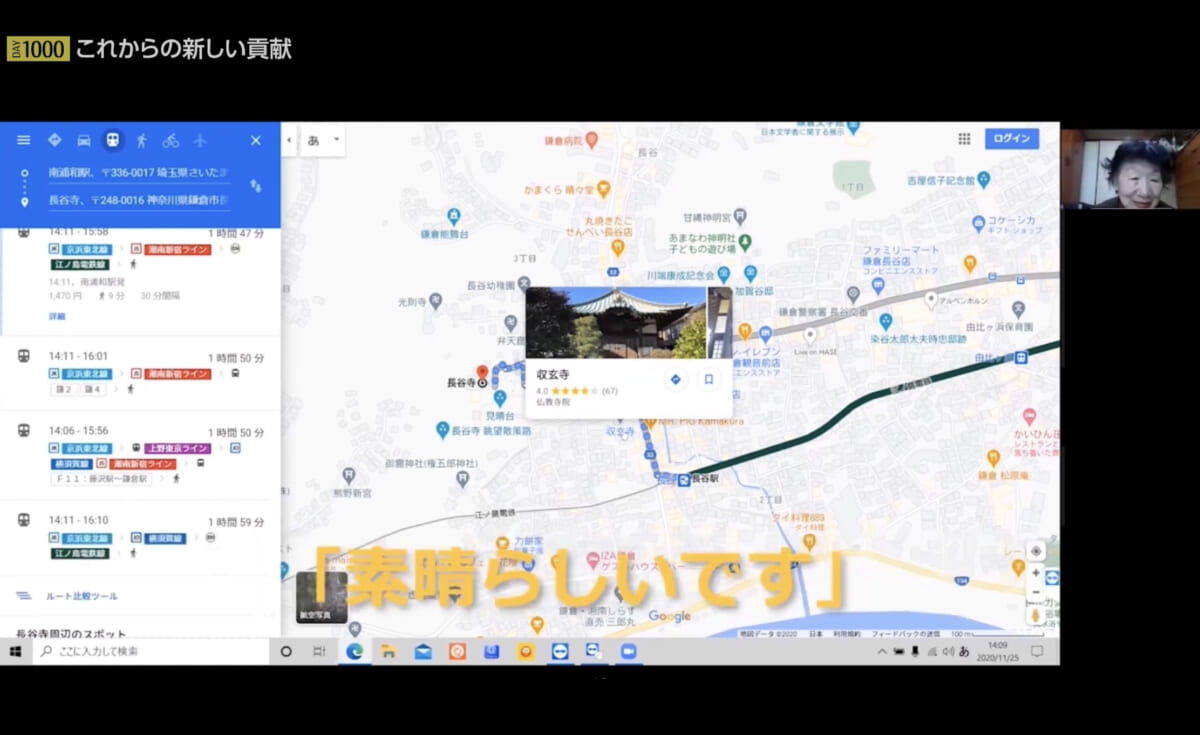
Task: Open the 収玄寺 temple photo
Action: point(616,322)
